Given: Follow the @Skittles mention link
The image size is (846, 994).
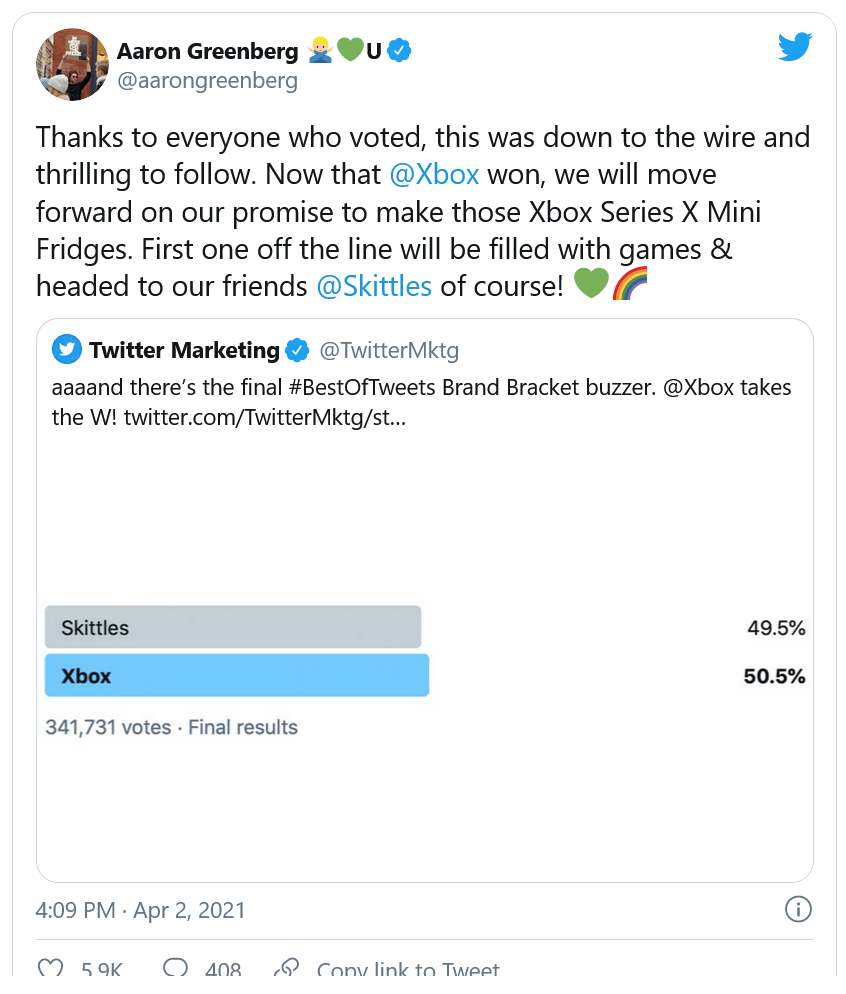Looking at the screenshot, I should click(x=374, y=286).
